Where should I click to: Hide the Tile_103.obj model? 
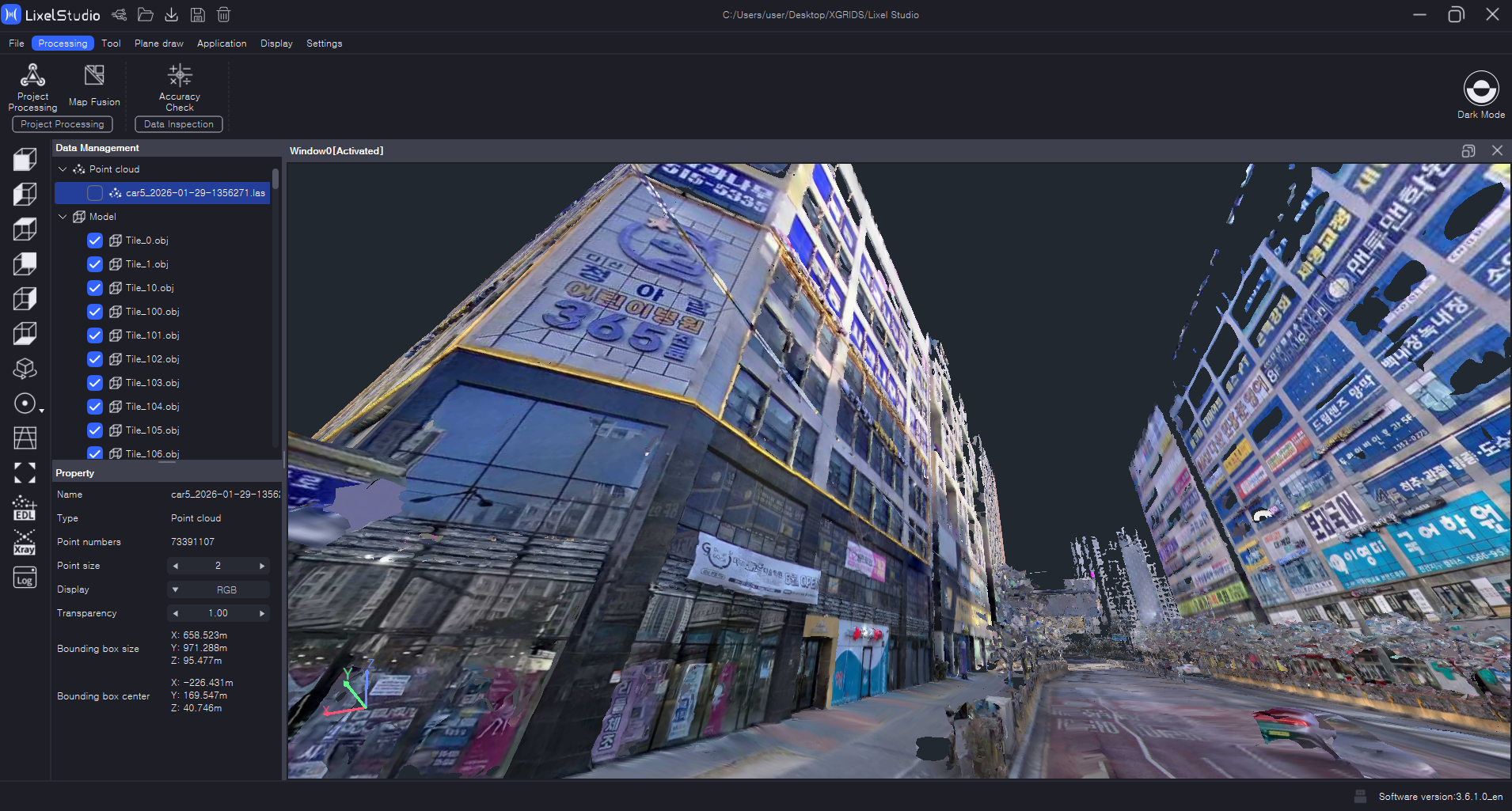(95, 383)
